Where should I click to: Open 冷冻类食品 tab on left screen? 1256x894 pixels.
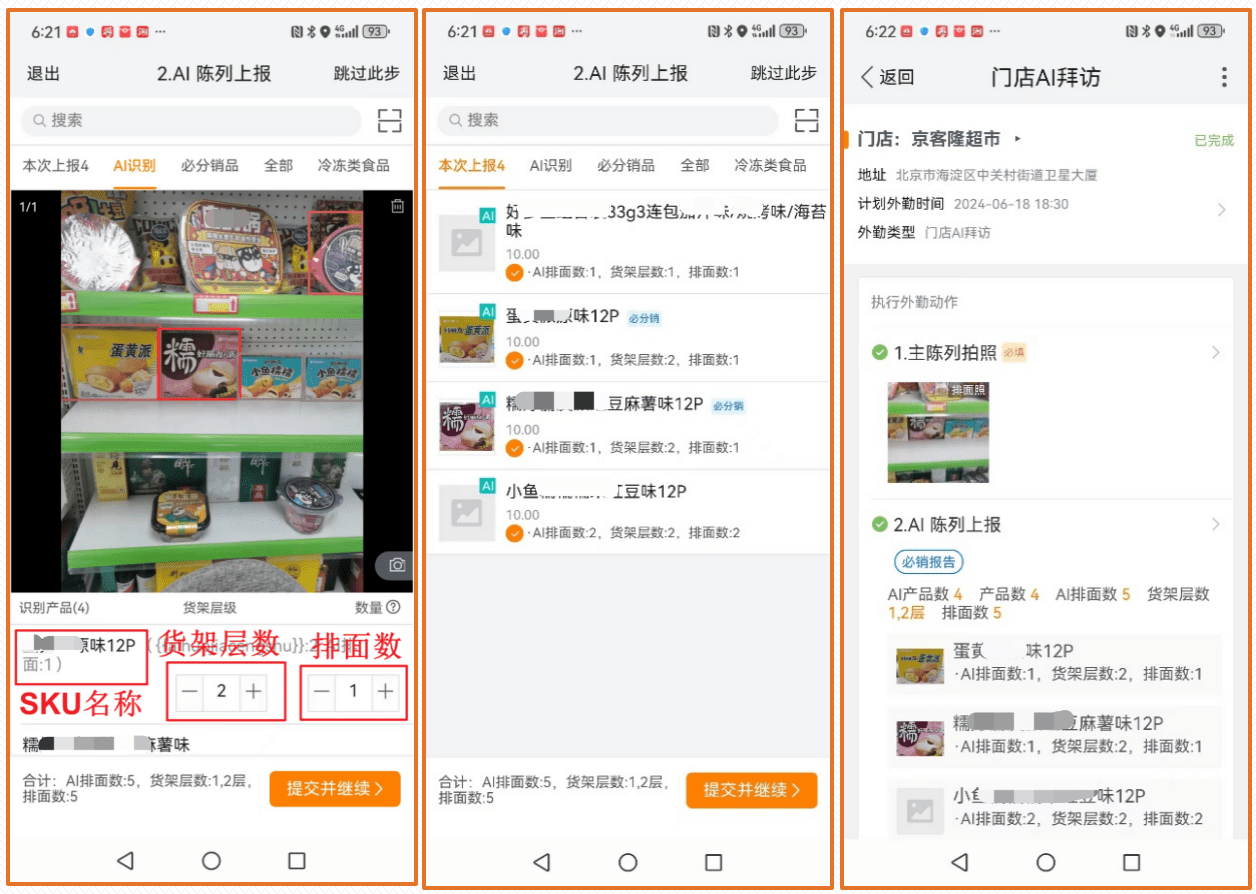coord(353,165)
